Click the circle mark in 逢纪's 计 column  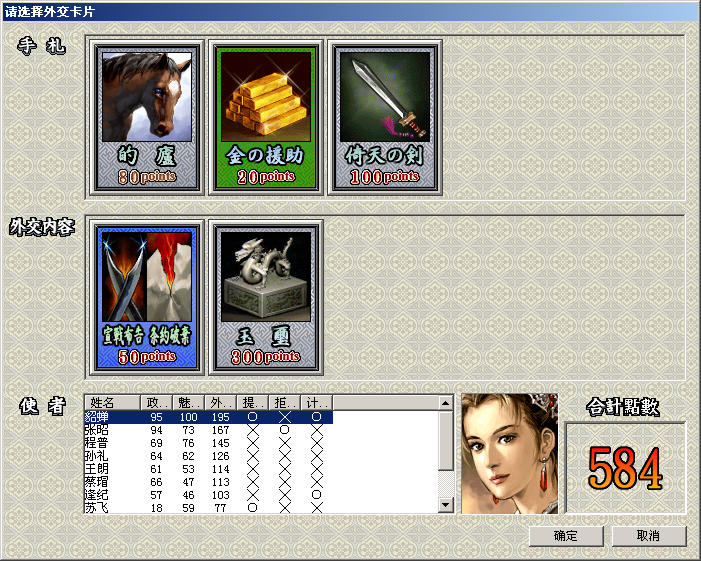coord(317,494)
